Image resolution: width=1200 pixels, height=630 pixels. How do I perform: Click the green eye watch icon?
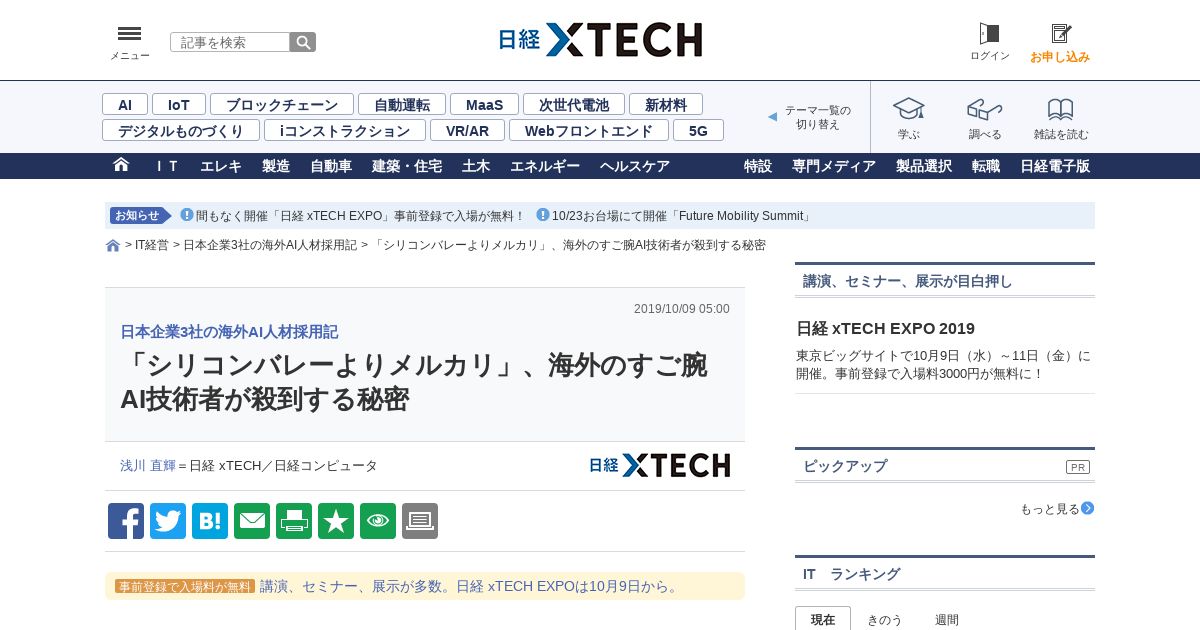(x=378, y=521)
